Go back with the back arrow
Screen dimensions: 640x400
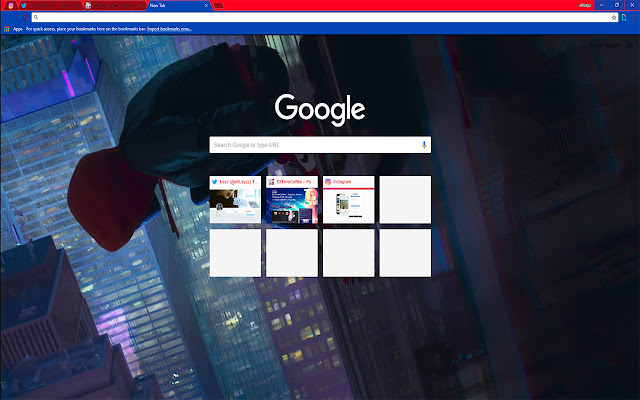[x=7, y=18]
